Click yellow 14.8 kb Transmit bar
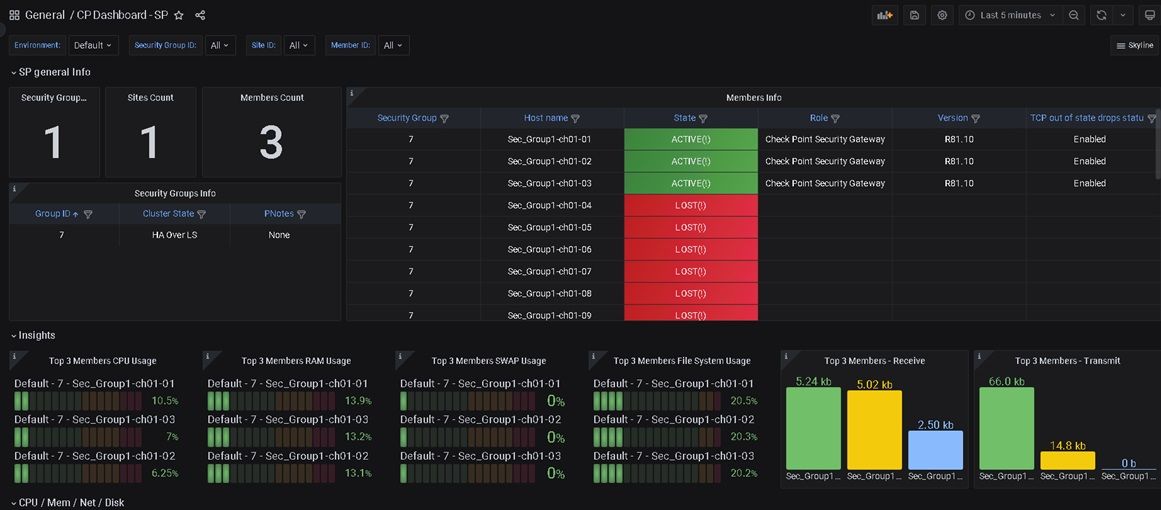1161x510 pixels. pos(1068,460)
